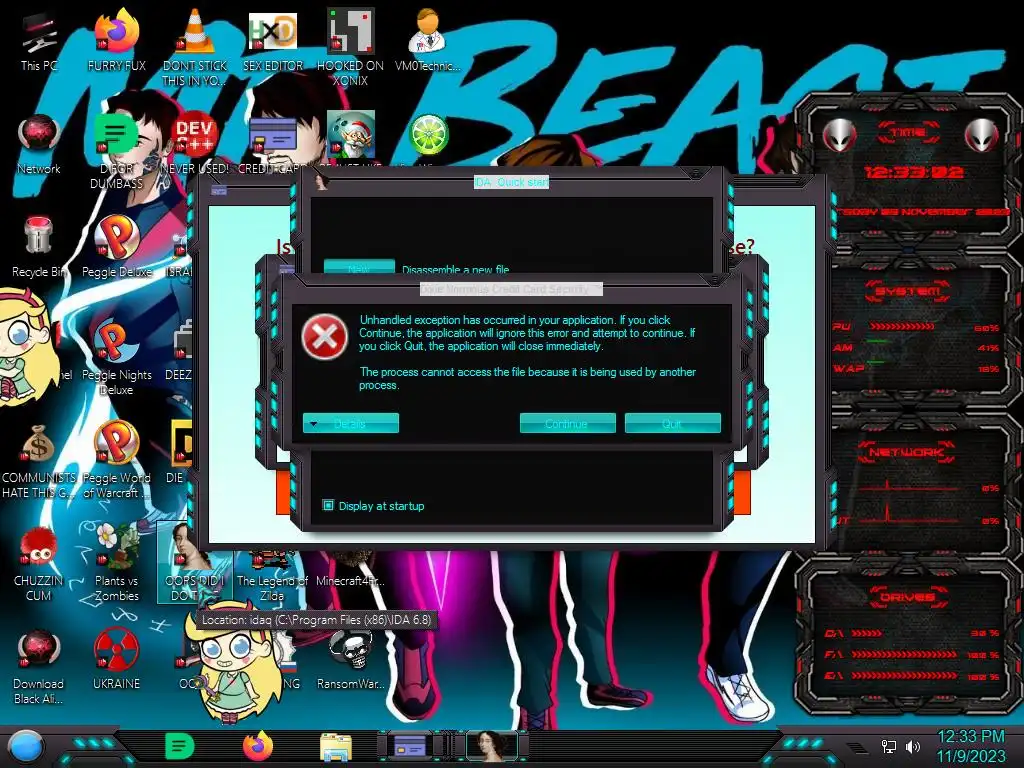Image resolution: width=1024 pixels, height=768 pixels.
Task: Select the Peggle World of Warcraft icon
Action: [x=117, y=460]
